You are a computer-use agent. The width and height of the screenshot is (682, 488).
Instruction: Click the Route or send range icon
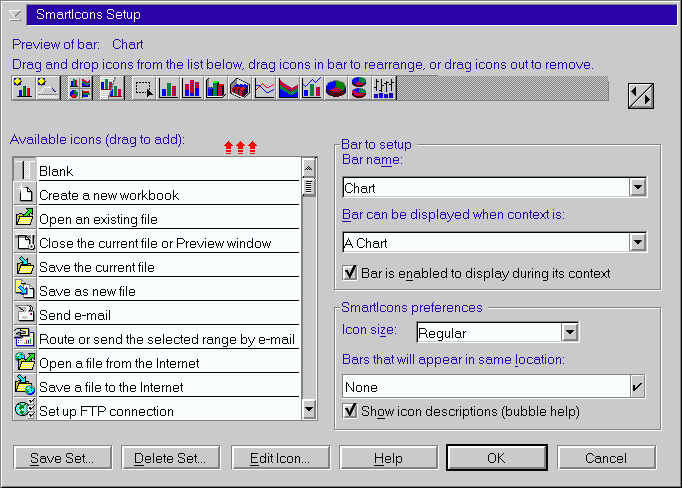click(25, 338)
